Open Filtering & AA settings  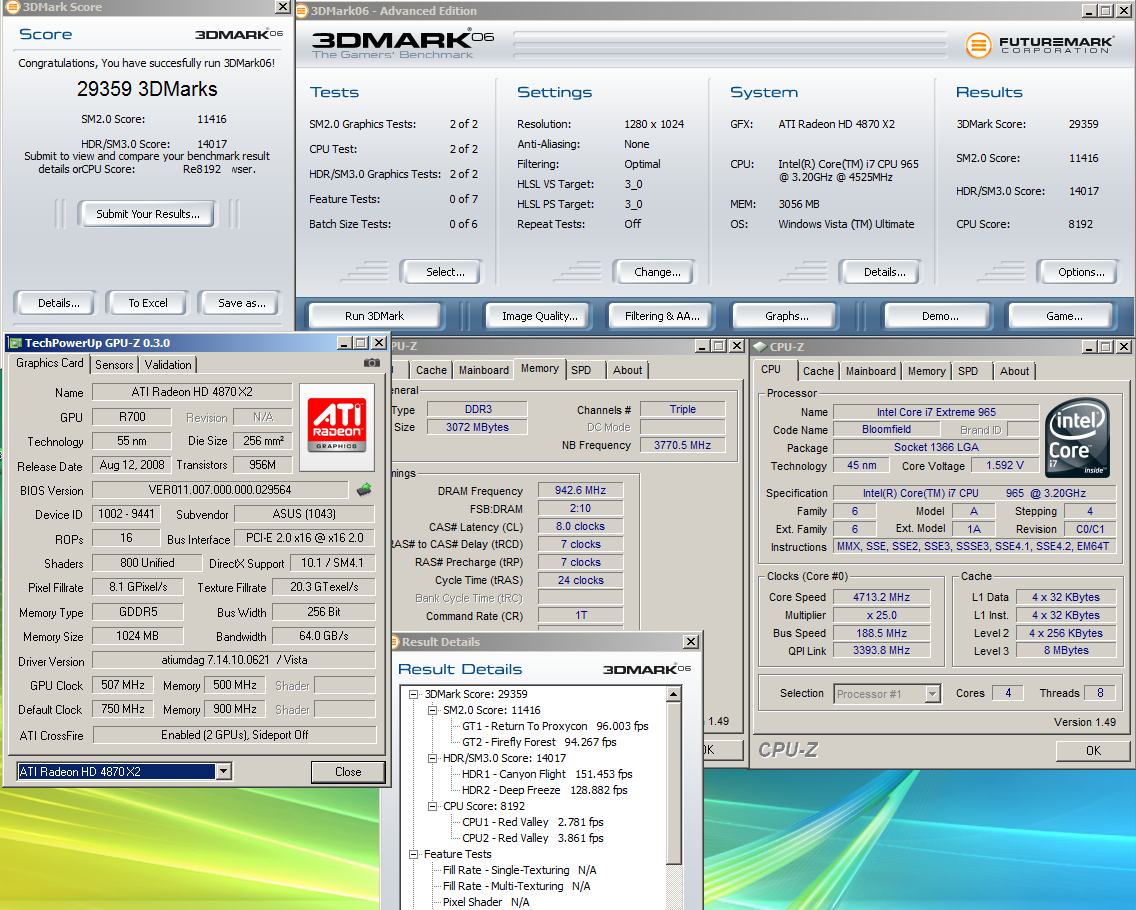click(662, 316)
